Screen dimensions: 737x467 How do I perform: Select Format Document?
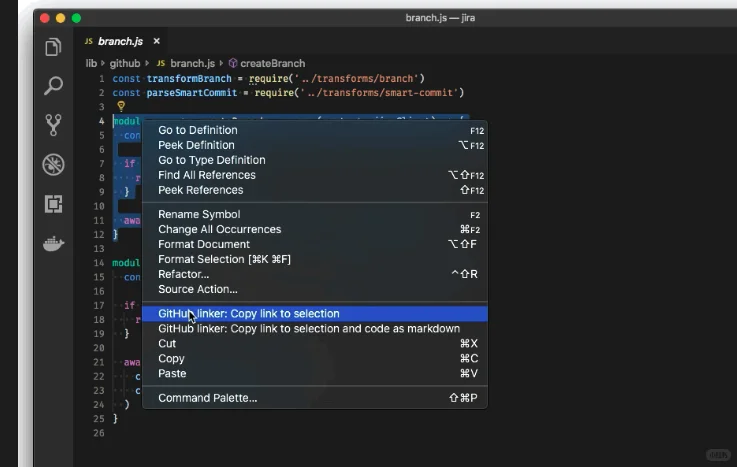tap(314, 244)
